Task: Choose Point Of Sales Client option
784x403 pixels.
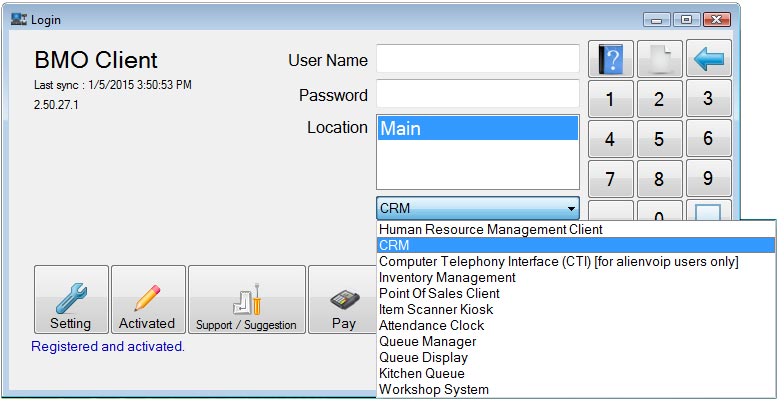Action: (576, 294)
